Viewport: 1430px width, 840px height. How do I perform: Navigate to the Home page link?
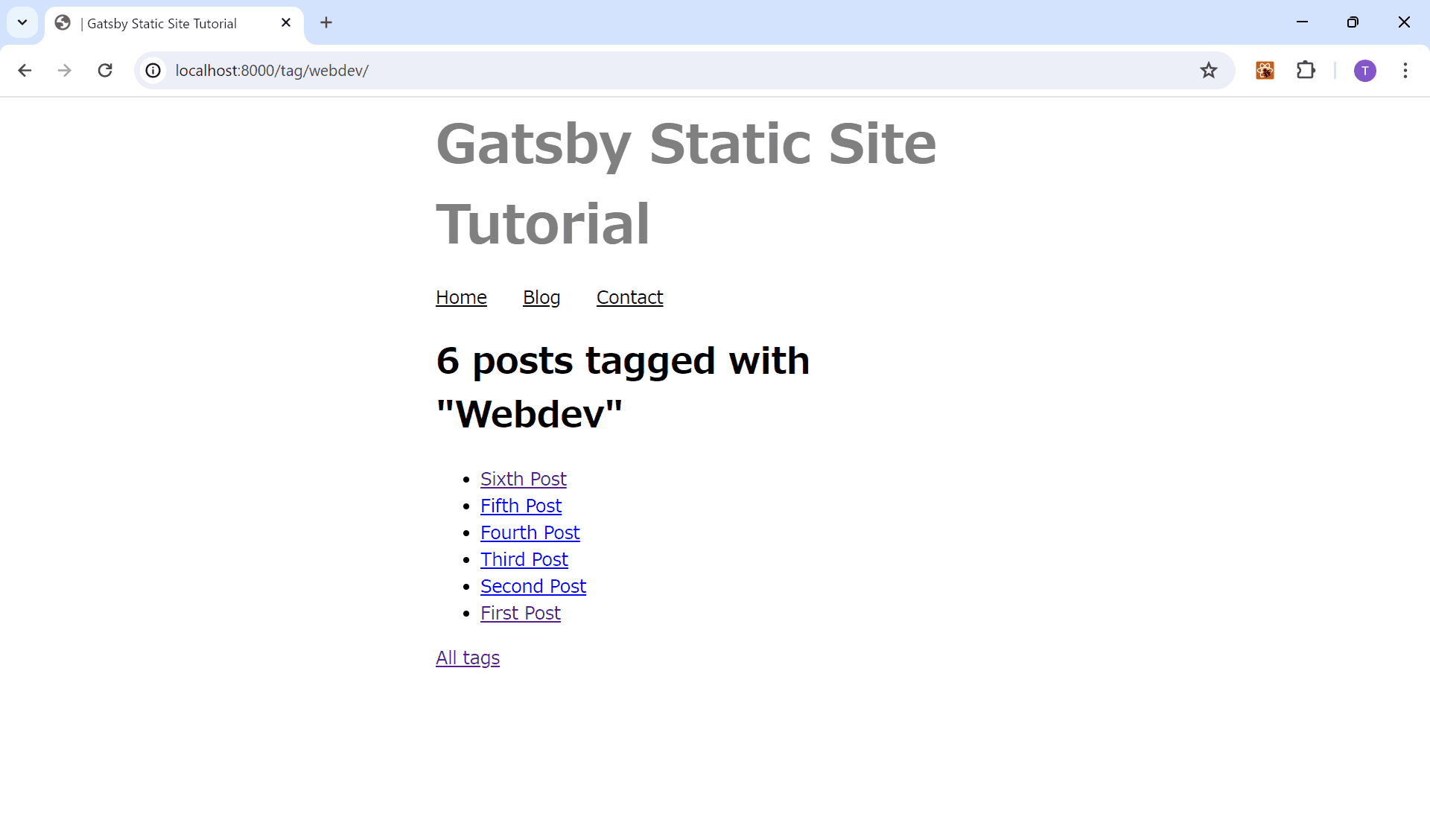coord(460,297)
